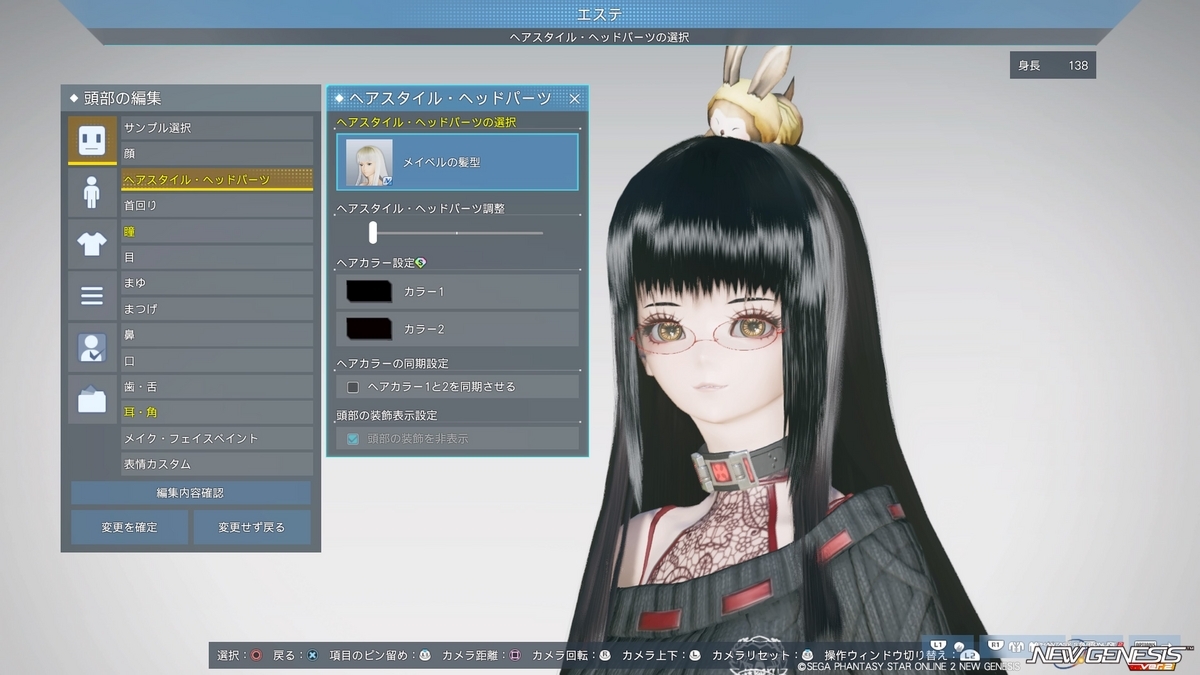Open the person-with-checkmark category icon
This screenshot has height=675, width=1200.
(x=92, y=348)
